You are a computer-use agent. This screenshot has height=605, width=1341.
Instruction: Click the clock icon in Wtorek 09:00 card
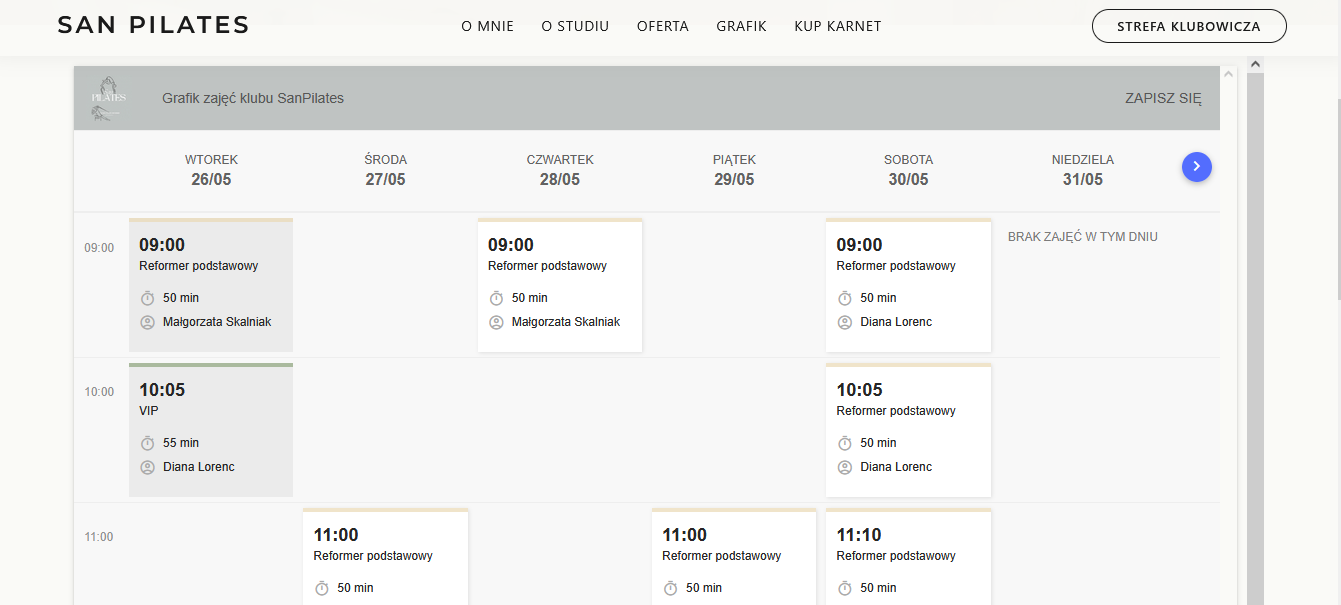point(147,298)
